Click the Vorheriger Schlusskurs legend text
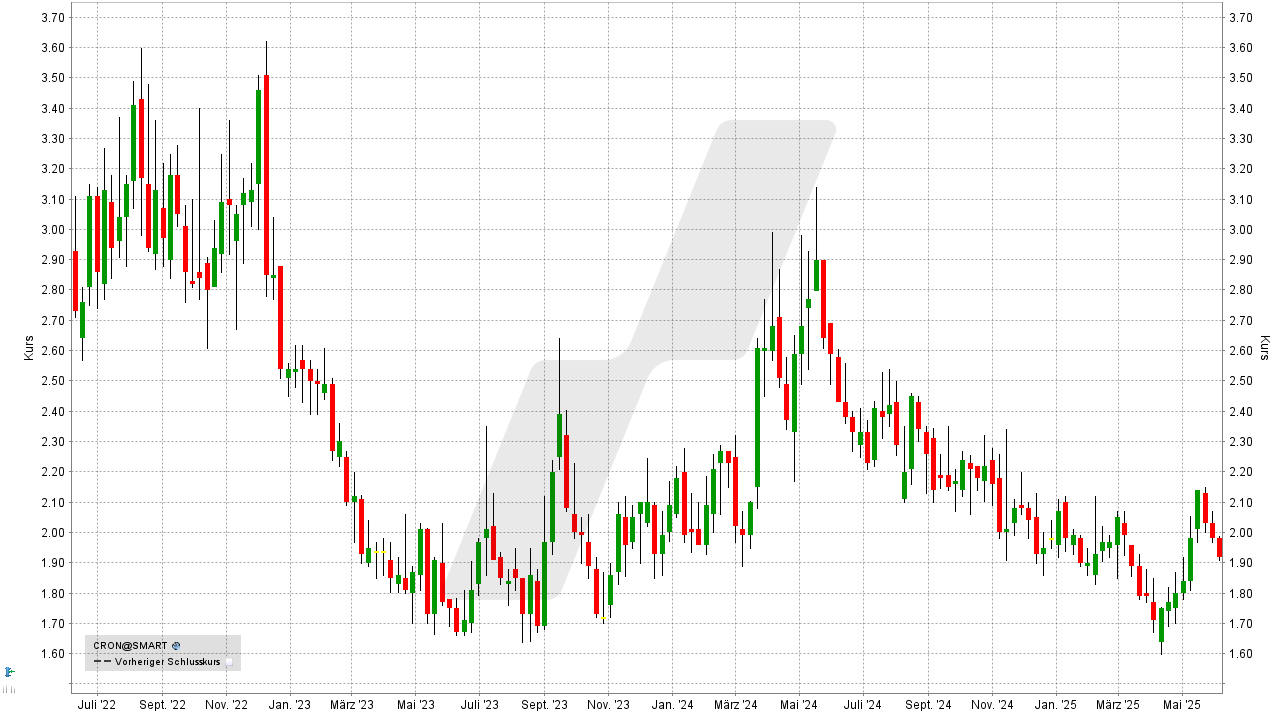Screen dimensions: 1278x719 (167, 662)
